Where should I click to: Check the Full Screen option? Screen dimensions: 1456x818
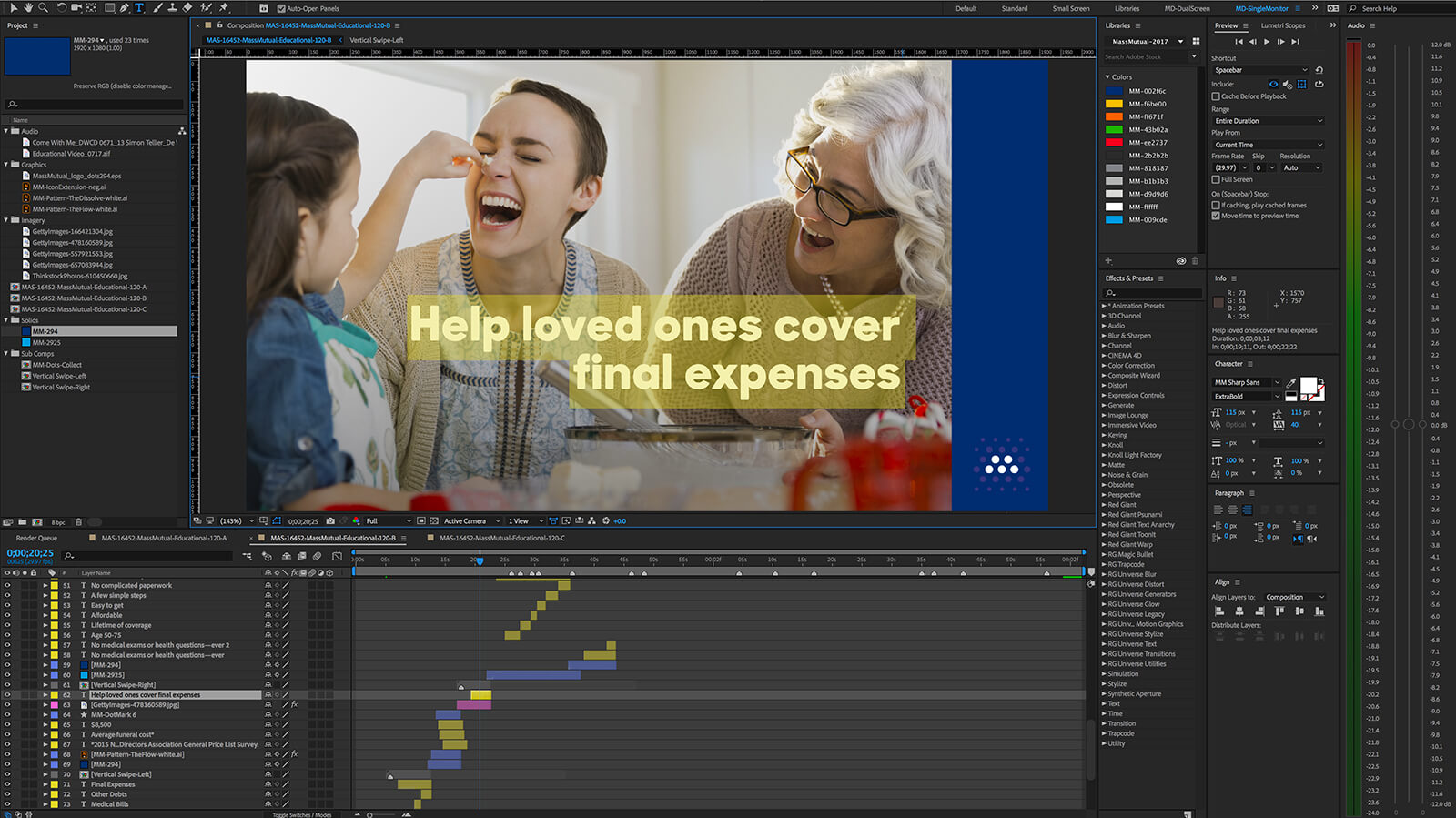tap(1216, 179)
